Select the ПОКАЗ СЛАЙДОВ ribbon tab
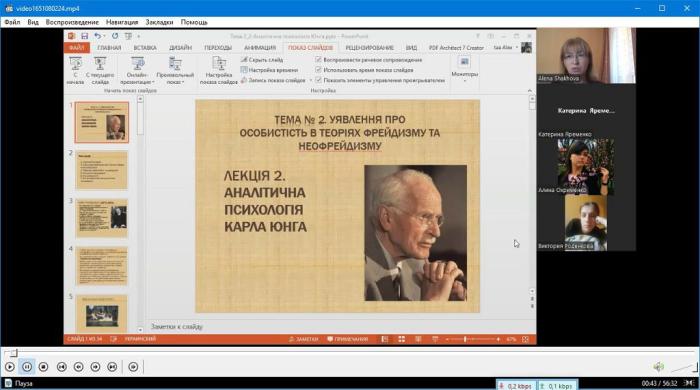This screenshot has width=700, height=390. (x=310, y=48)
